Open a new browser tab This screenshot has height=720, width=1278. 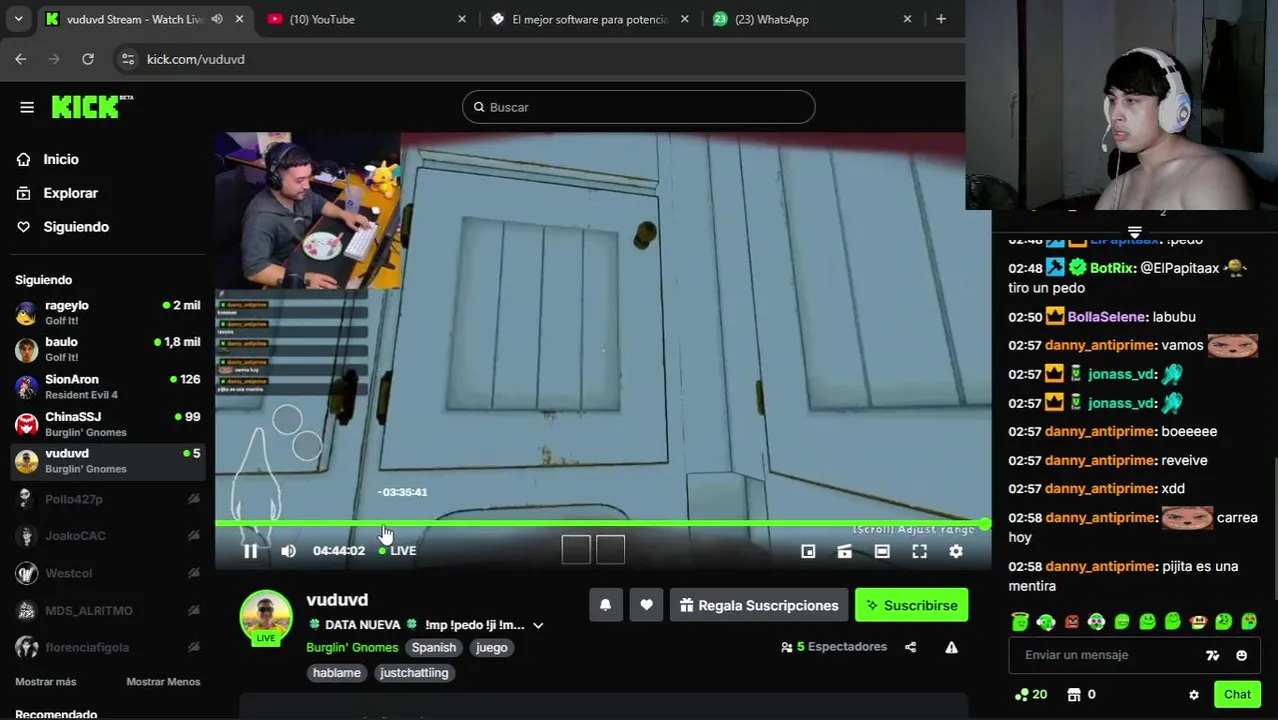[941, 19]
